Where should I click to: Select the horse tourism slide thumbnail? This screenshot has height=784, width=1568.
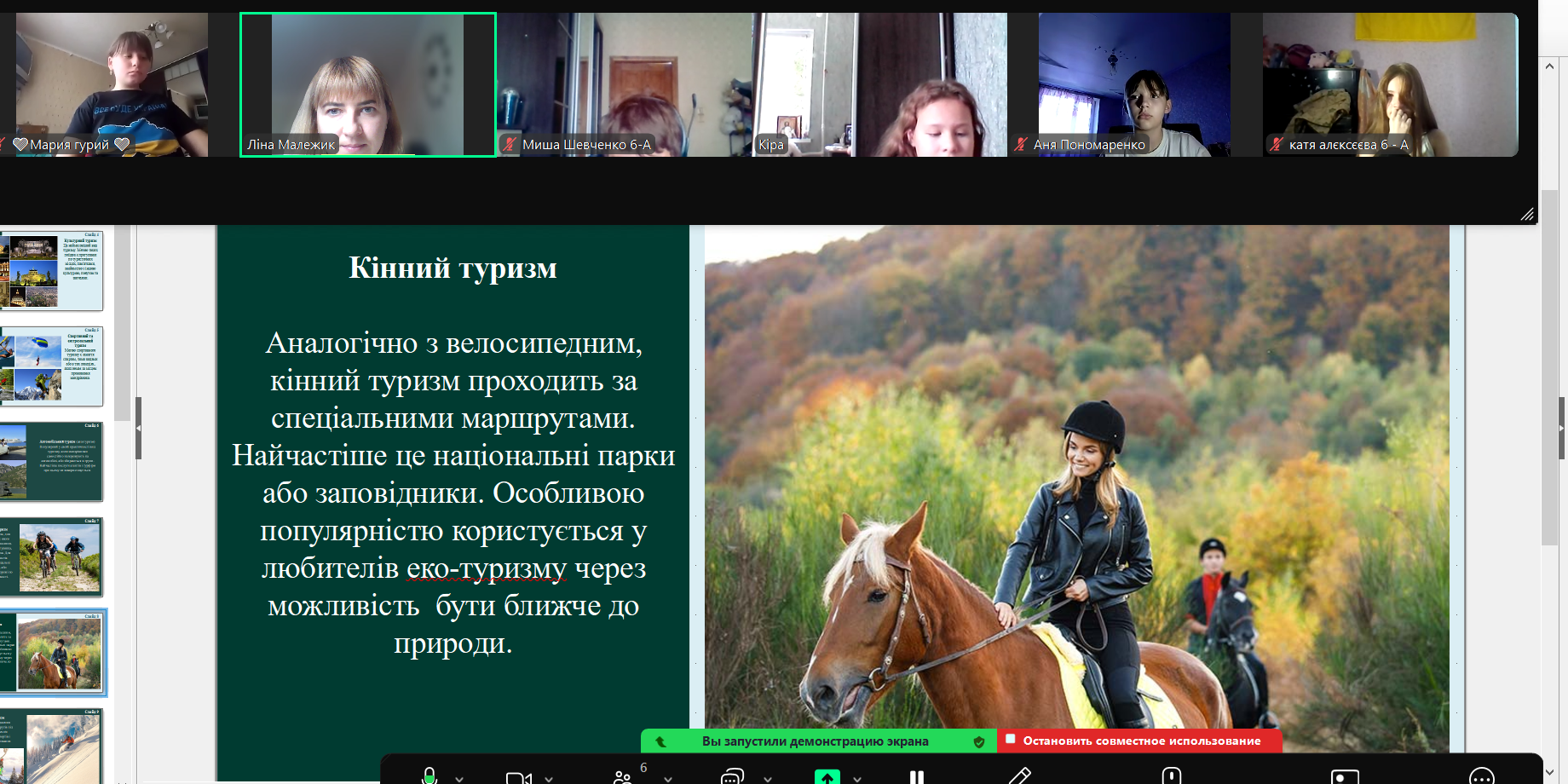point(58,653)
